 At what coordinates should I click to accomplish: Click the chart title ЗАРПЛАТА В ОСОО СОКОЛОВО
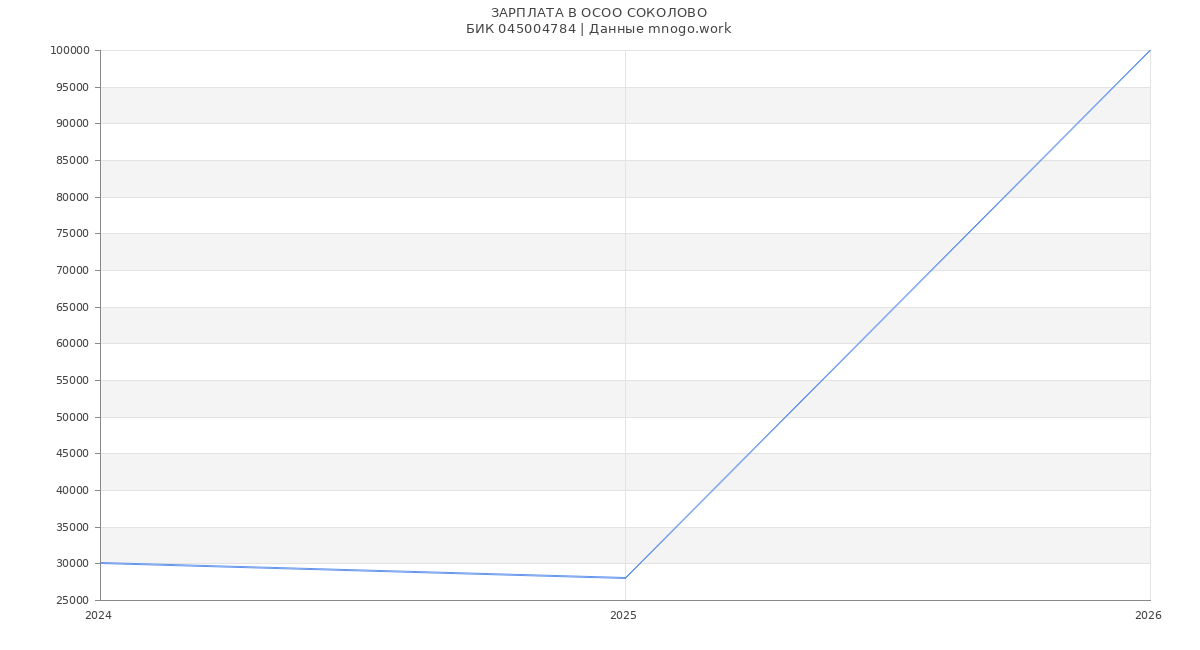599,13
